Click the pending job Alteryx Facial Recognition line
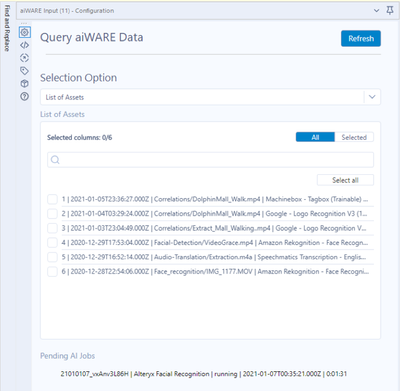Viewport: 400px width, 391px height. tap(204, 374)
